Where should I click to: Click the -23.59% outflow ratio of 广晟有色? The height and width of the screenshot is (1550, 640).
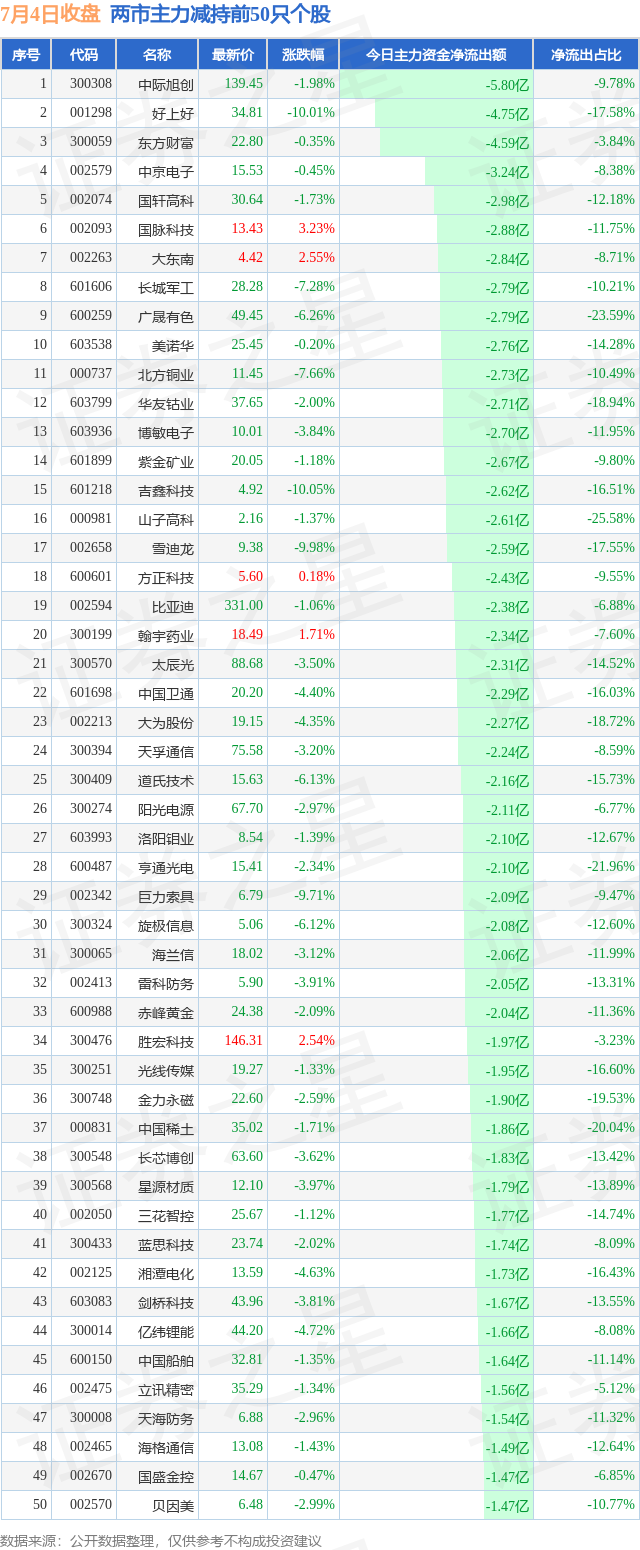tap(611, 316)
